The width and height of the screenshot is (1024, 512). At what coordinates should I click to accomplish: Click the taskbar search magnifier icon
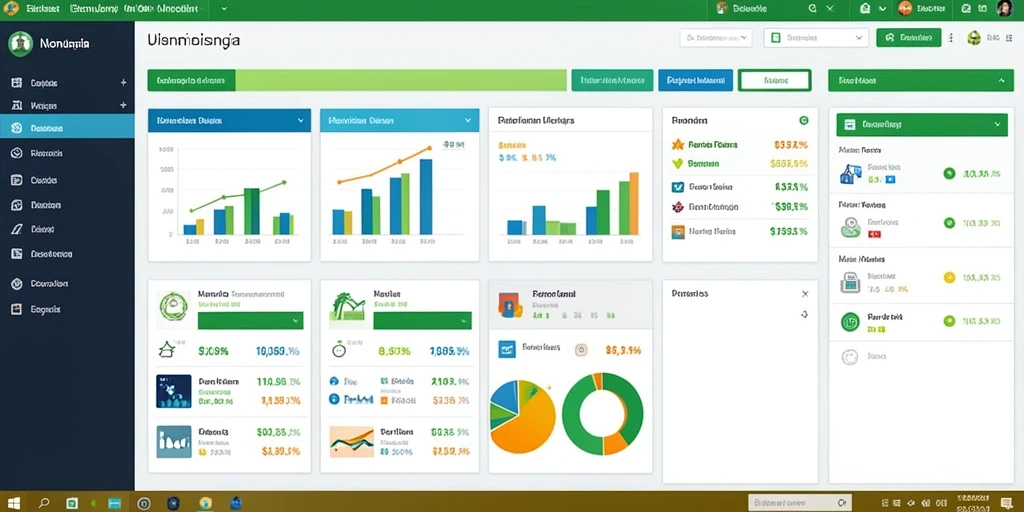(44, 503)
